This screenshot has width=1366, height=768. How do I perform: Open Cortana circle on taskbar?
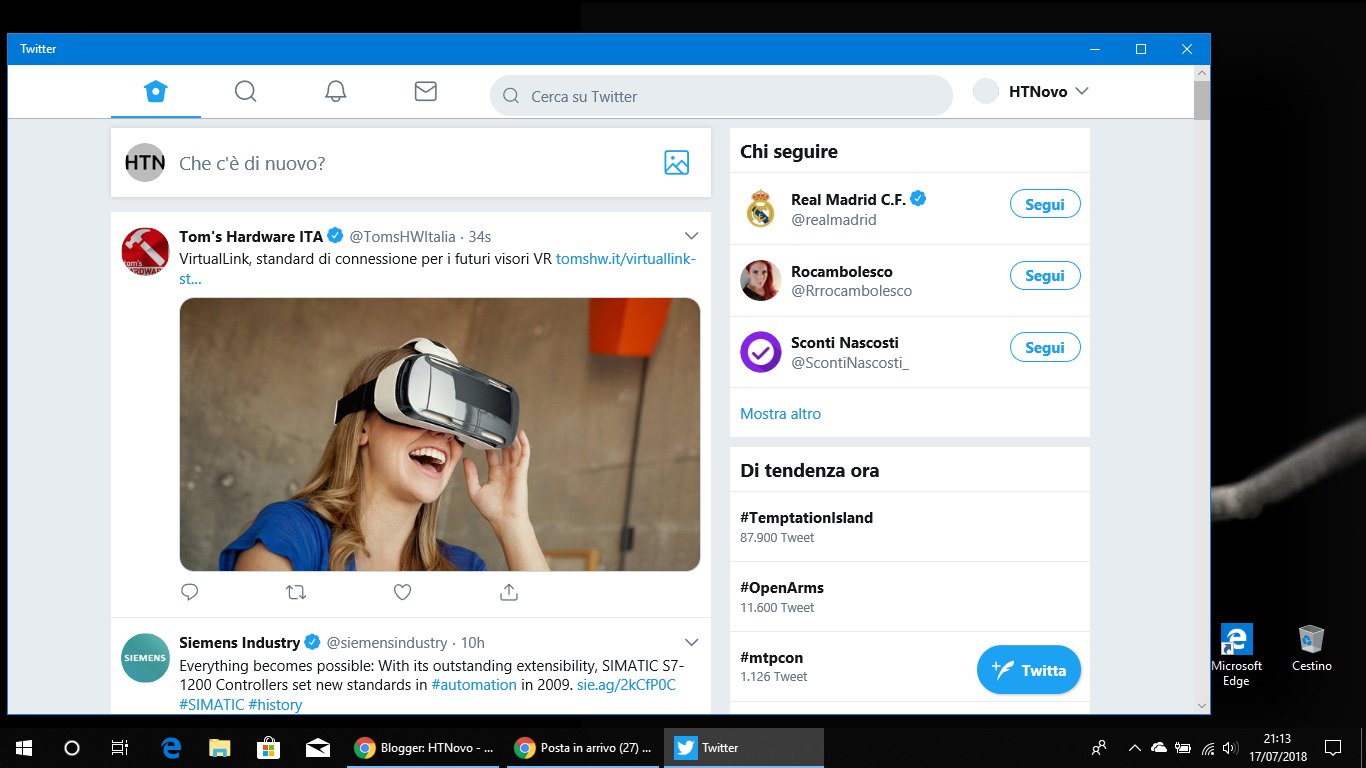click(x=72, y=747)
